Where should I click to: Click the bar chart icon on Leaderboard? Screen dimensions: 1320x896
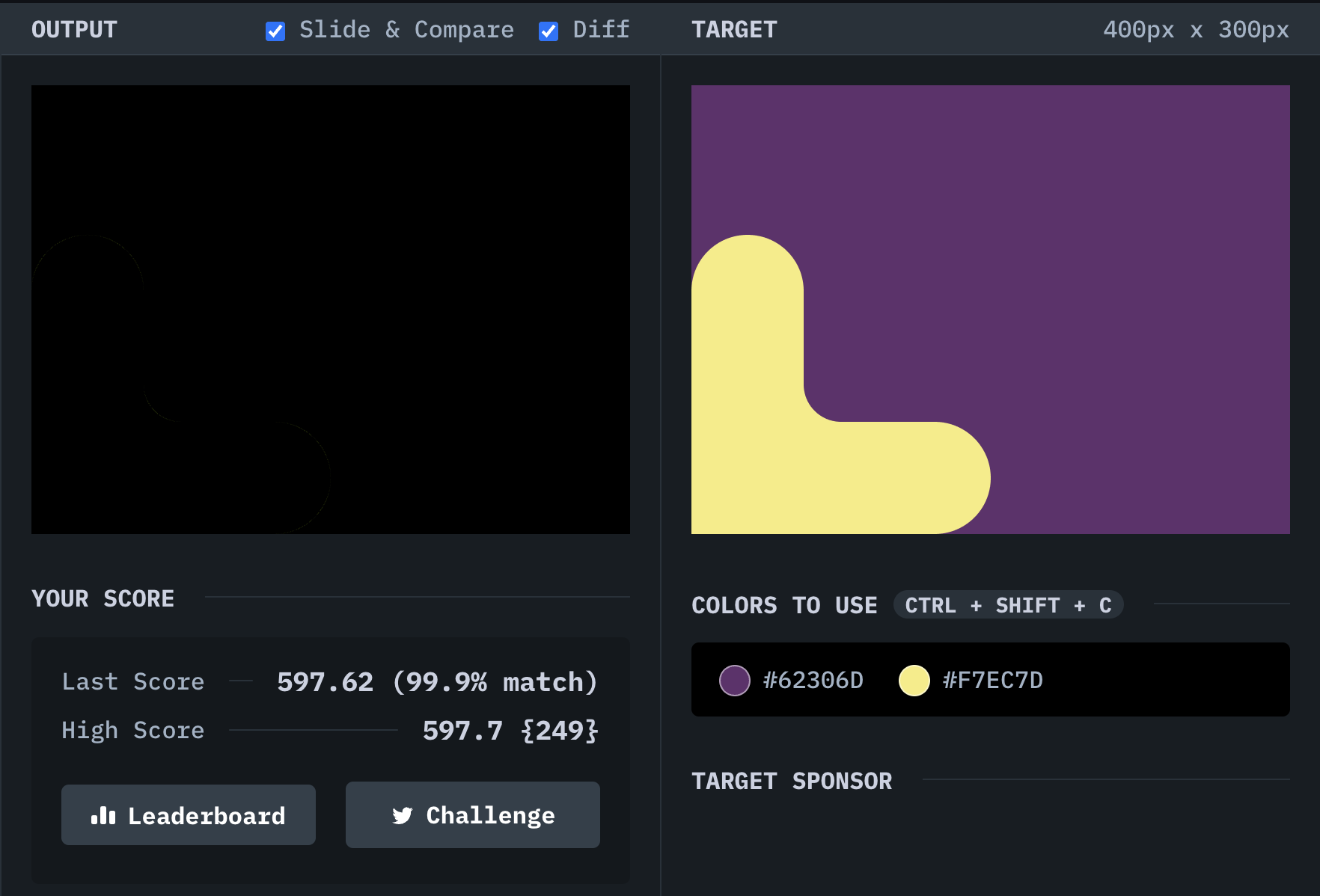click(103, 815)
